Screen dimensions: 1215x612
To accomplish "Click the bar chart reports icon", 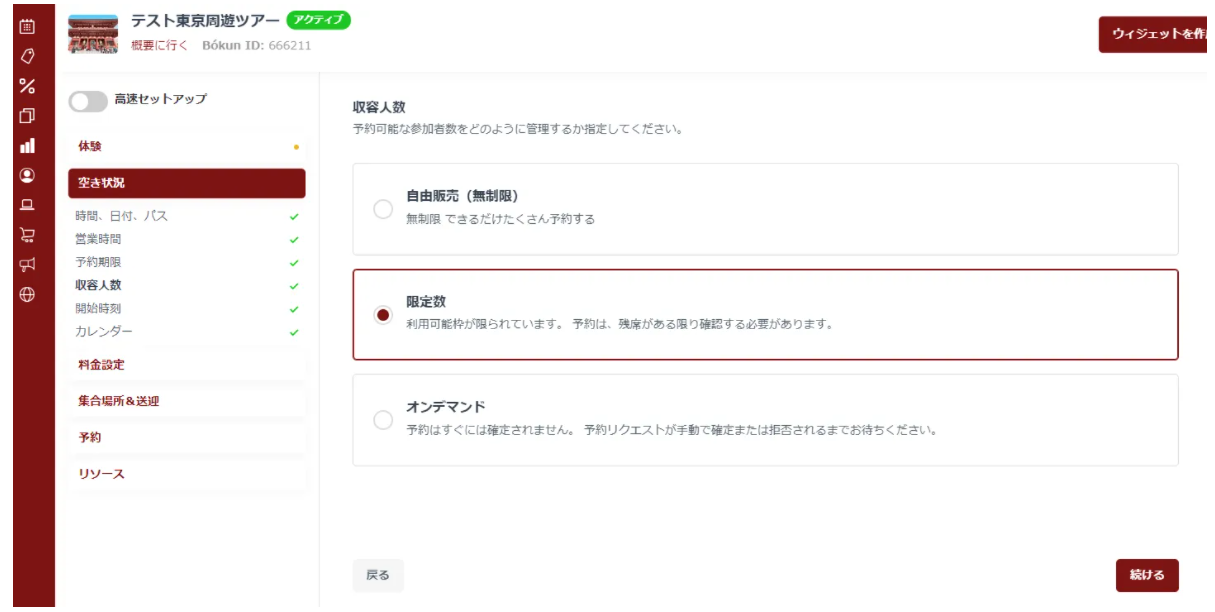I will 27,146.
